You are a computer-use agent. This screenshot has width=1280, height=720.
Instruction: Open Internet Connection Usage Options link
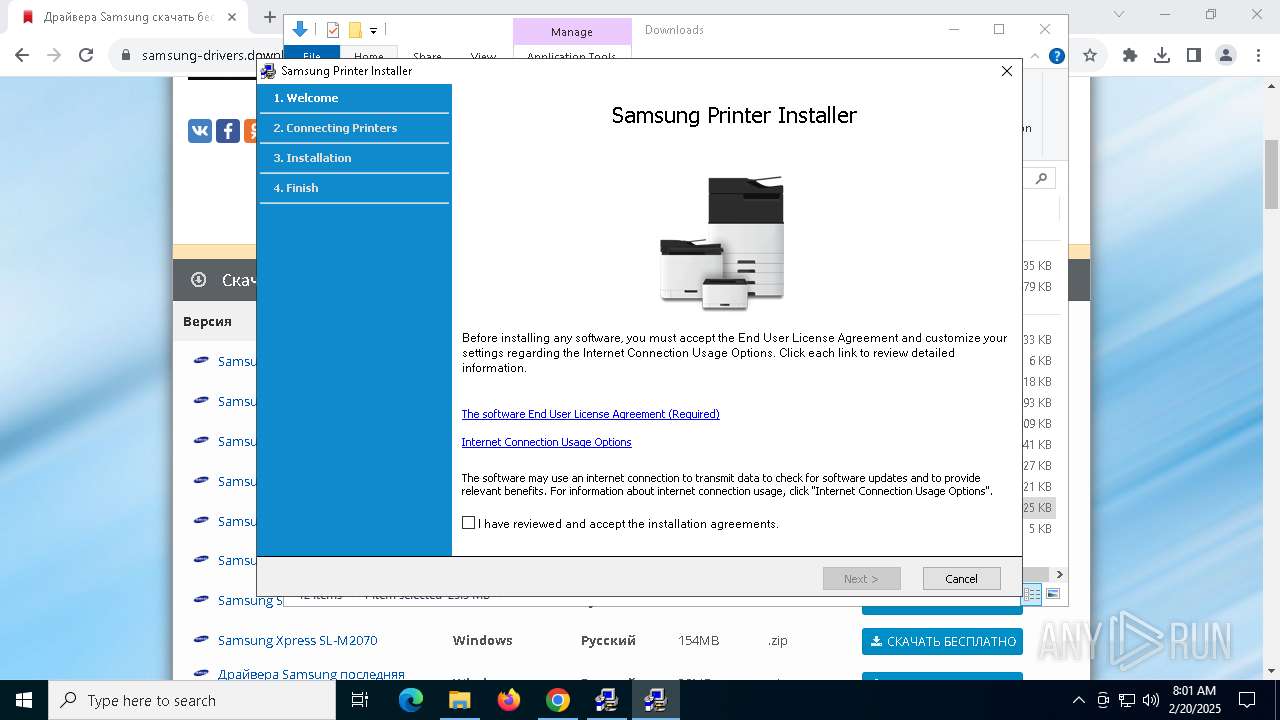point(546,442)
